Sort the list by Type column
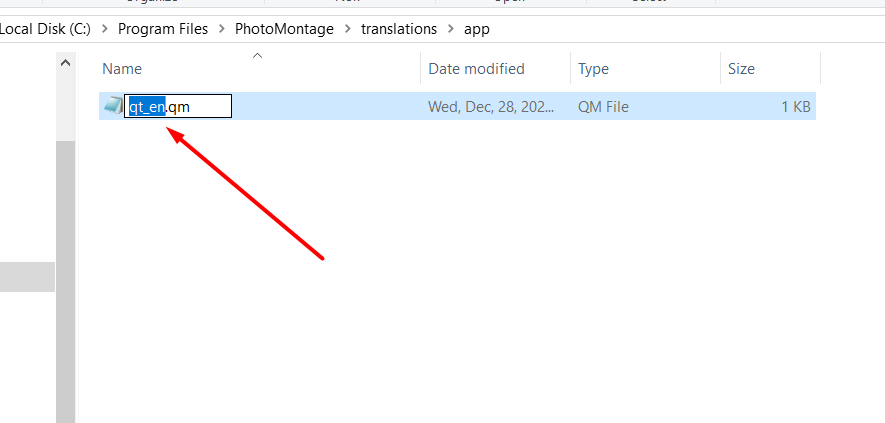This screenshot has height=423, width=885. (x=645, y=69)
